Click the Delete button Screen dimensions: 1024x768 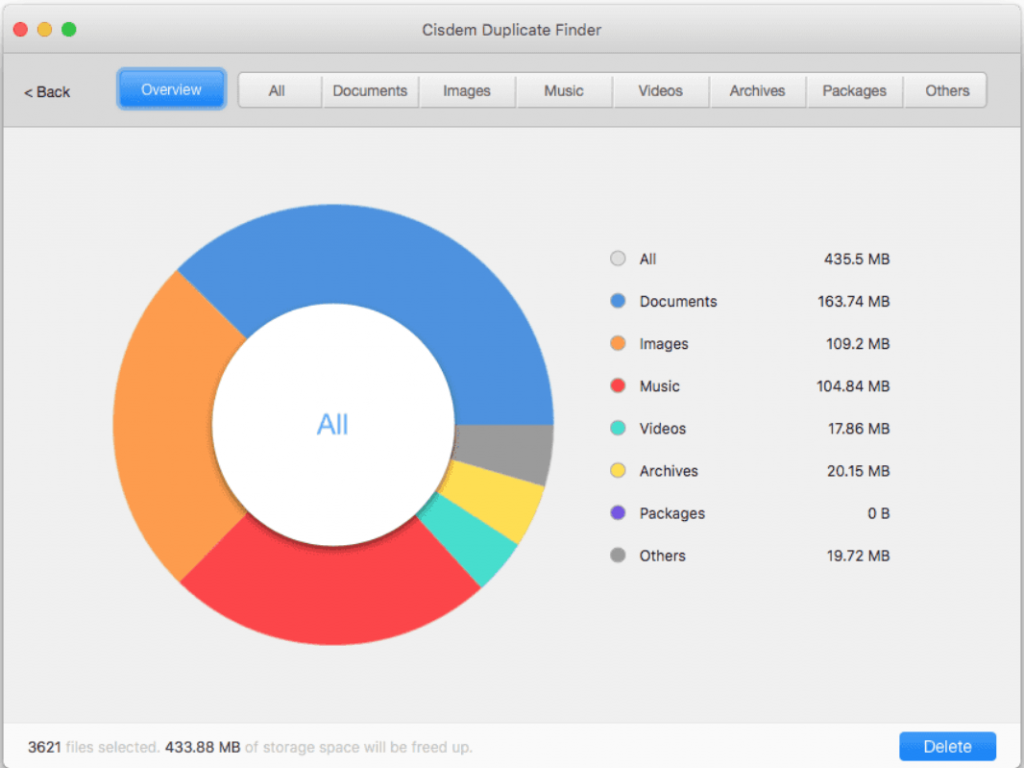947,746
